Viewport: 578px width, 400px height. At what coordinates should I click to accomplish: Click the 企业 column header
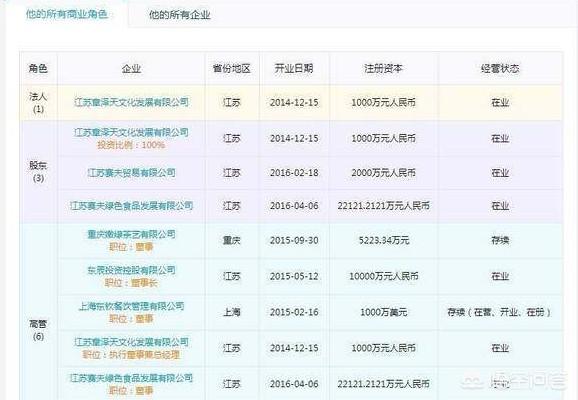[x=131, y=69]
